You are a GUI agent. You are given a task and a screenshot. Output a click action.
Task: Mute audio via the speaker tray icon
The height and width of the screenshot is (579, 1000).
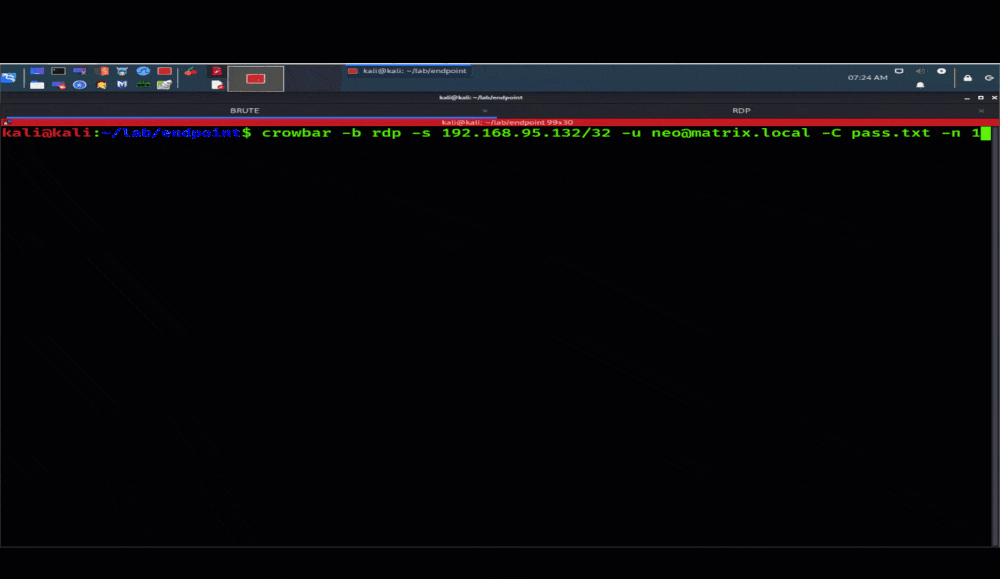(x=921, y=71)
